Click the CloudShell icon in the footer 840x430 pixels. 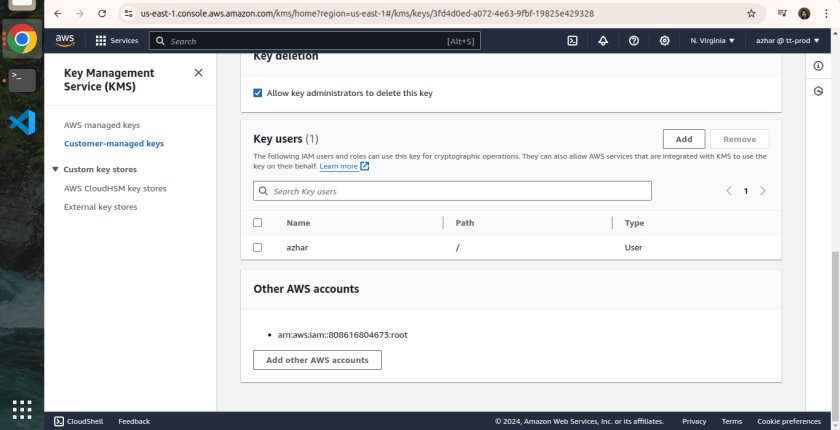59,421
